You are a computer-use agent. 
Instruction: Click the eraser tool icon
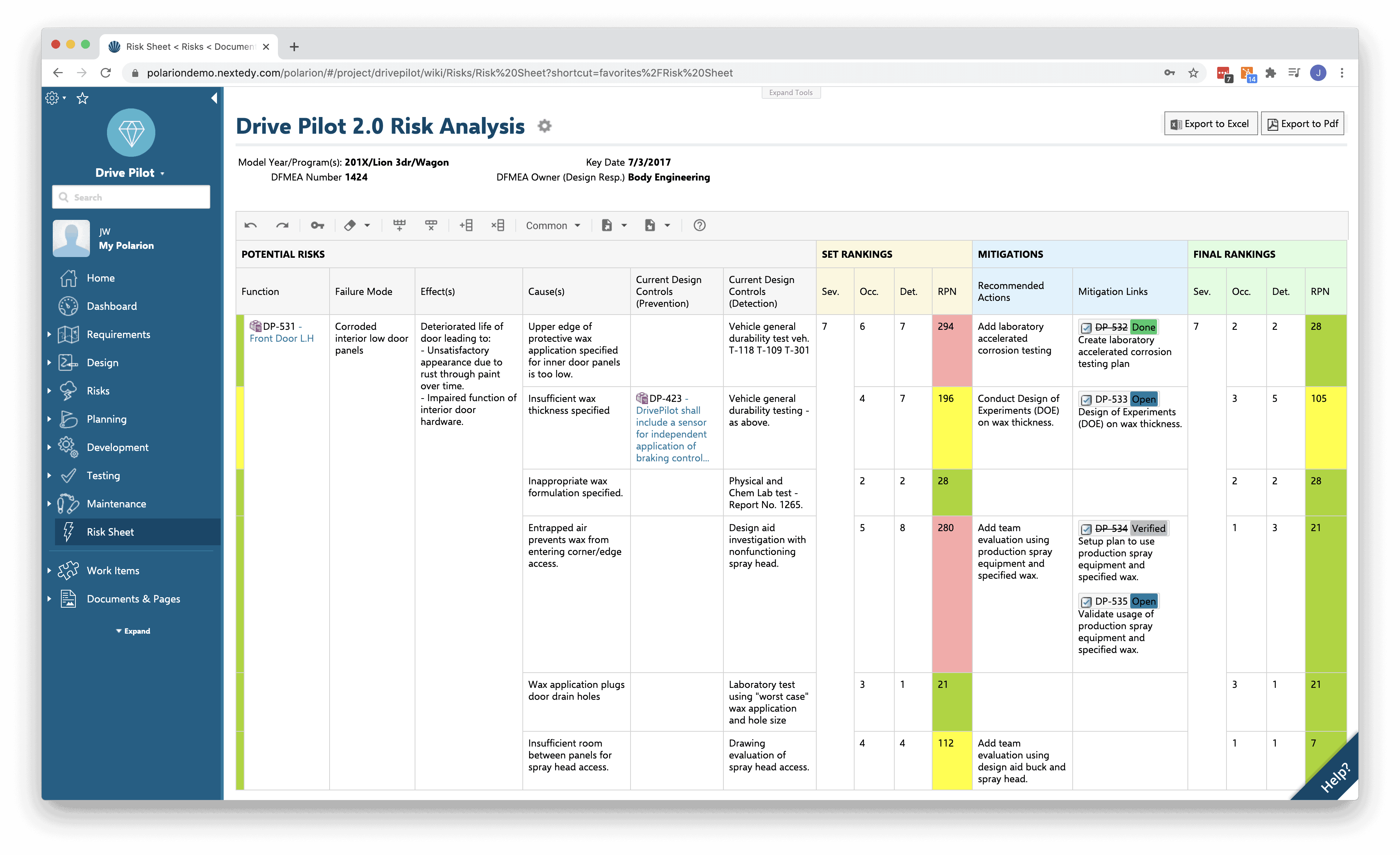[x=351, y=225]
